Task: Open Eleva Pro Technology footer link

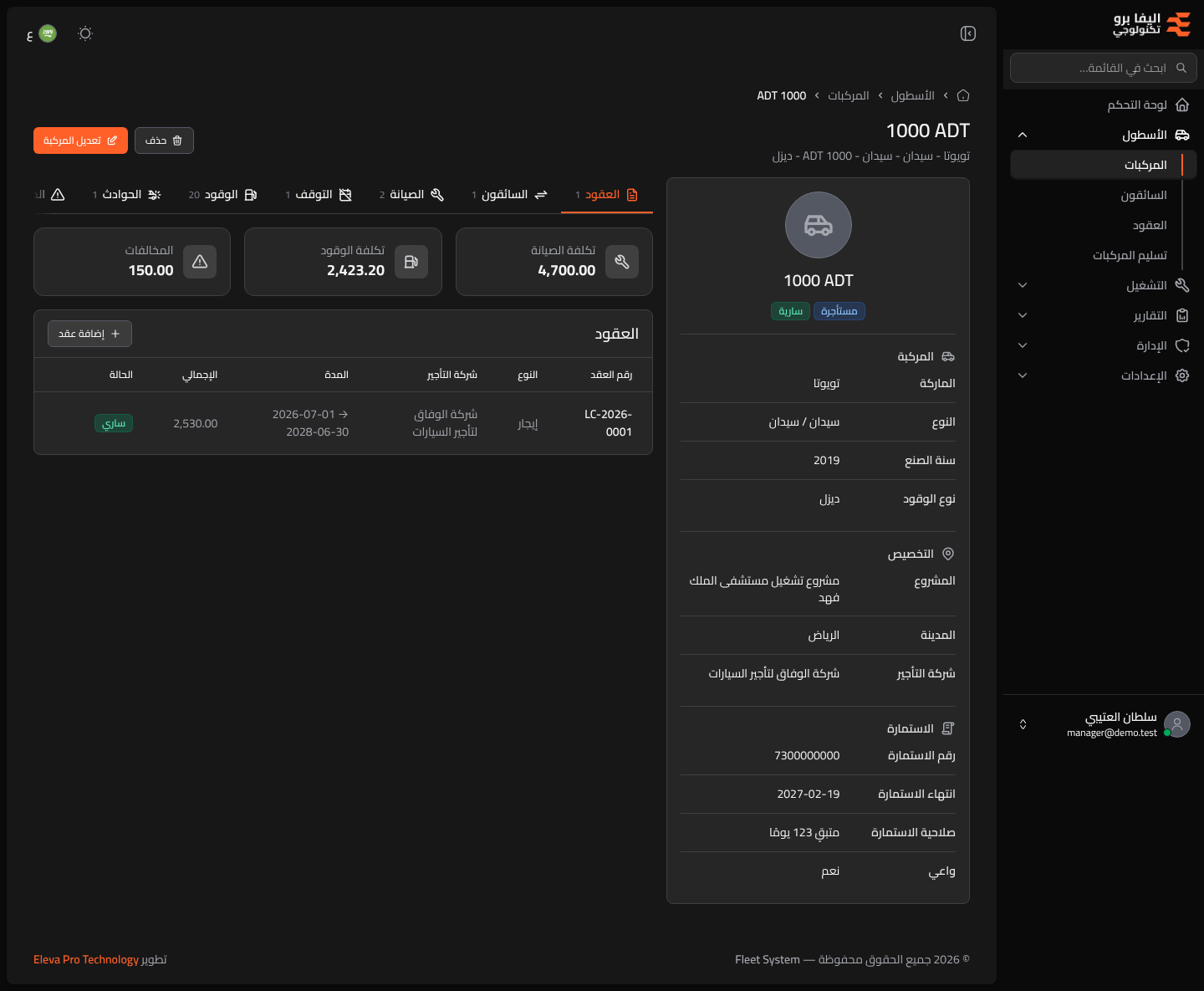Action: click(x=86, y=959)
